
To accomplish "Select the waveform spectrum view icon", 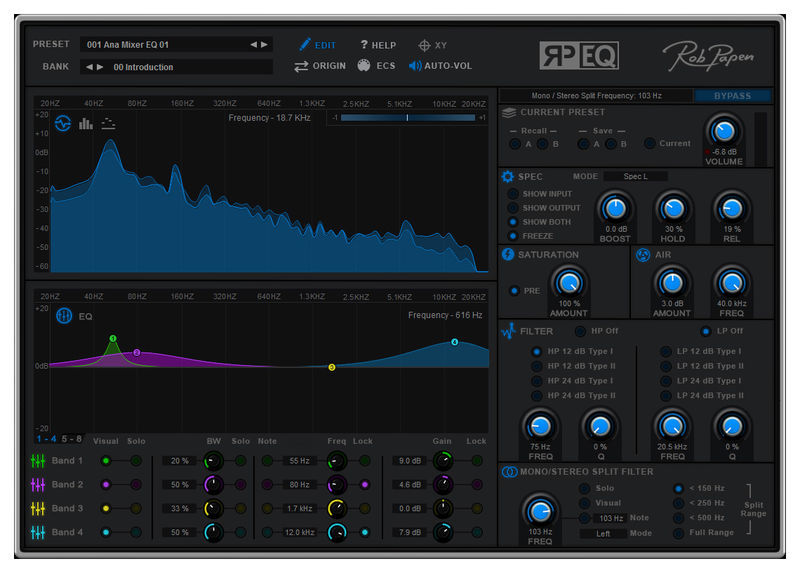I will 63,123.
